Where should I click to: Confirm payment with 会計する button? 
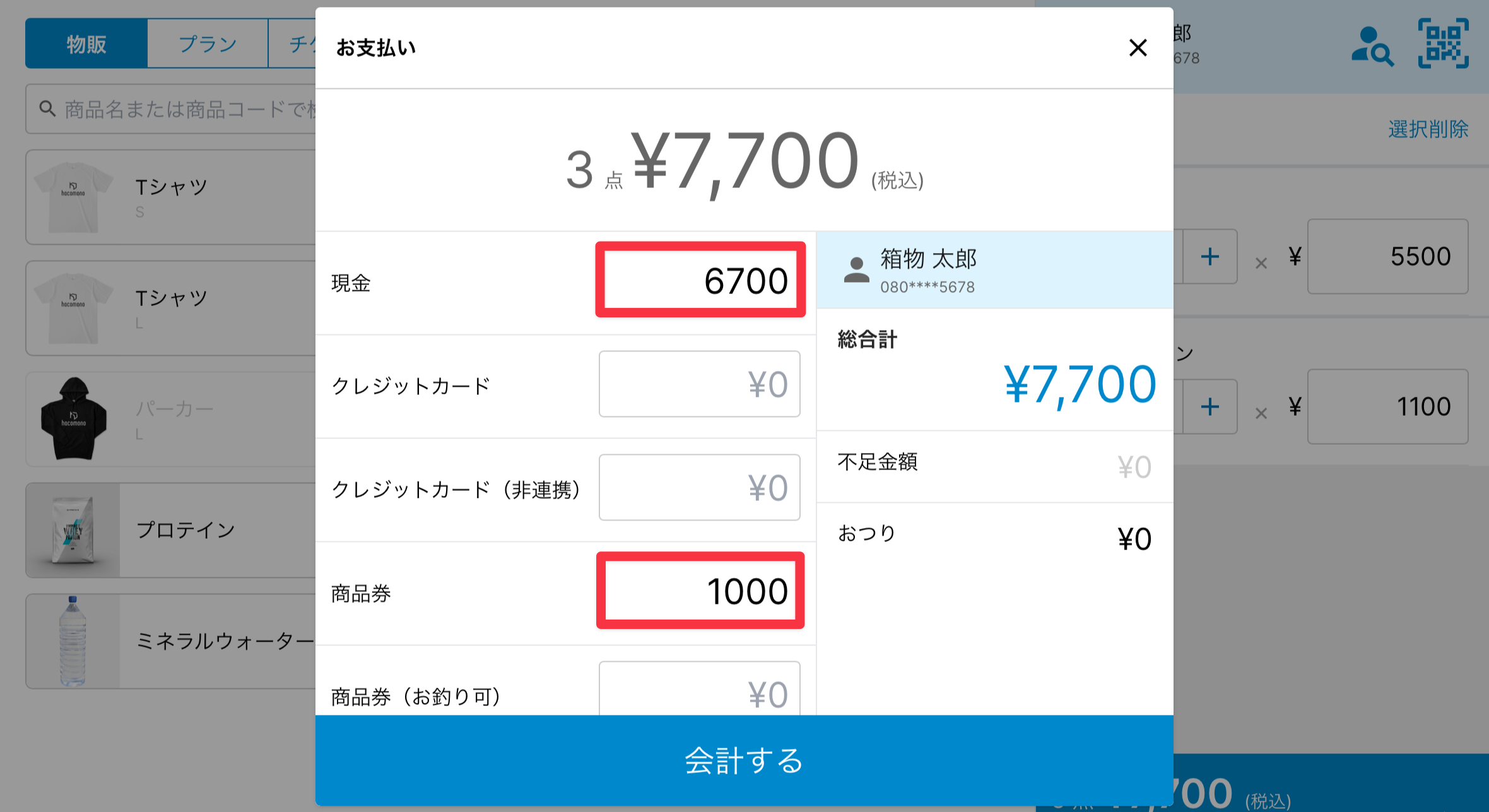744,760
